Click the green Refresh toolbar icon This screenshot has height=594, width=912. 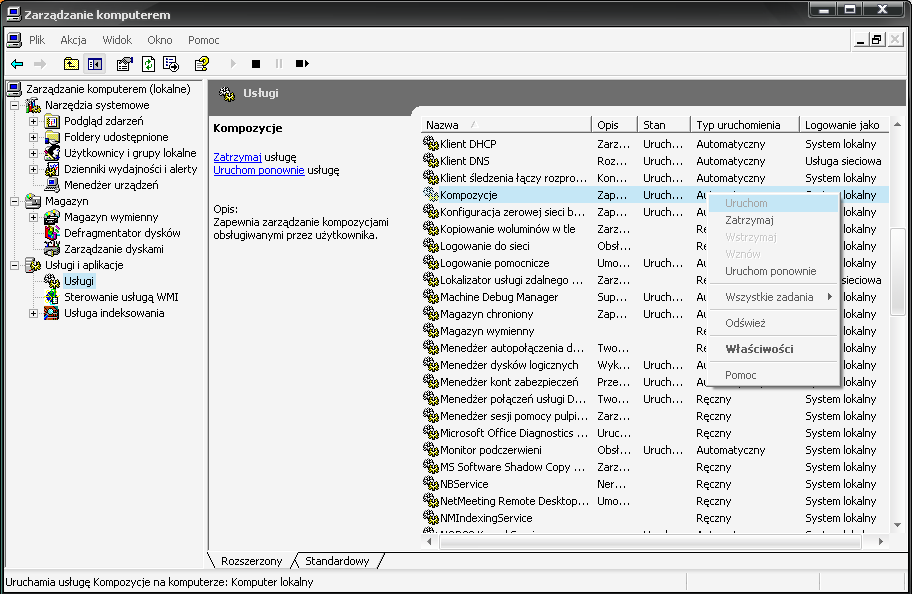click(148, 64)
